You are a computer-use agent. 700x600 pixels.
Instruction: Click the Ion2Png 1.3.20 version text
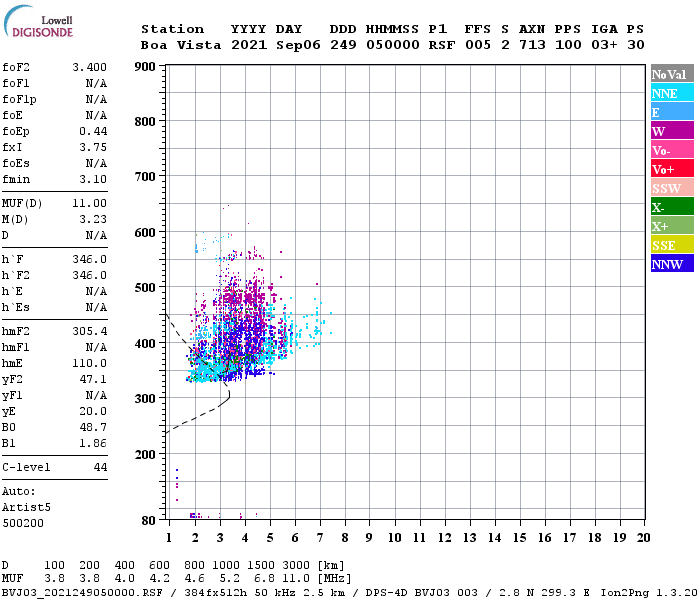[648, 593]
